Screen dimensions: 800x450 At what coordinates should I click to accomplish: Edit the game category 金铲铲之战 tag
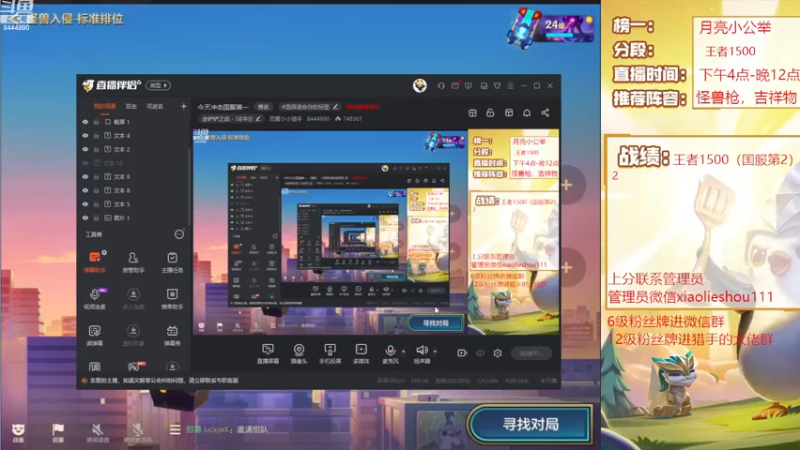point(231,119)
